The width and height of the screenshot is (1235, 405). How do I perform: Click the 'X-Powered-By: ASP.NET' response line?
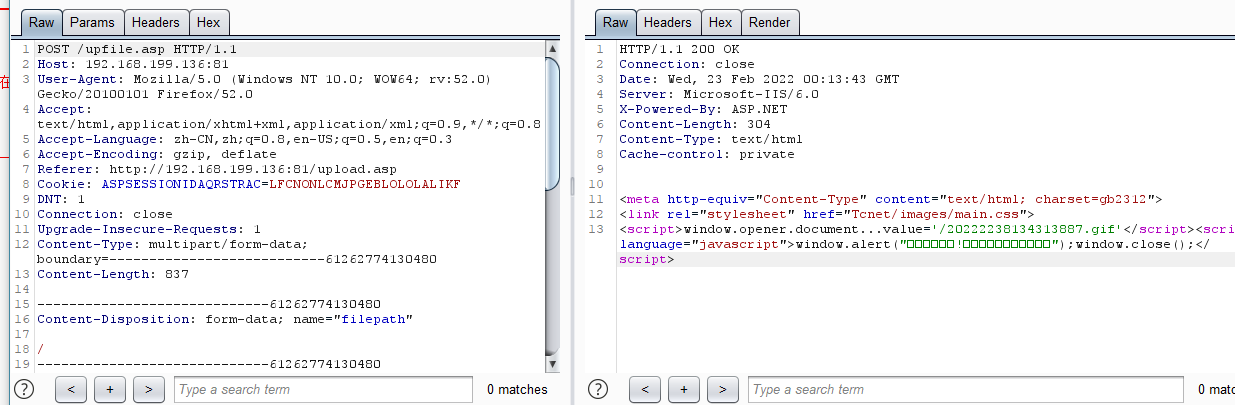(x=703, y=109)
